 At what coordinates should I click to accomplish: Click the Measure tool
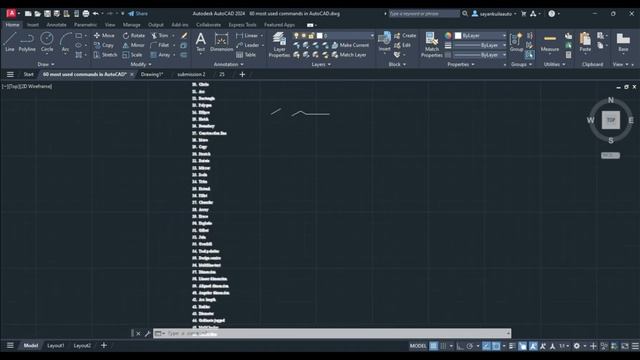550,42
